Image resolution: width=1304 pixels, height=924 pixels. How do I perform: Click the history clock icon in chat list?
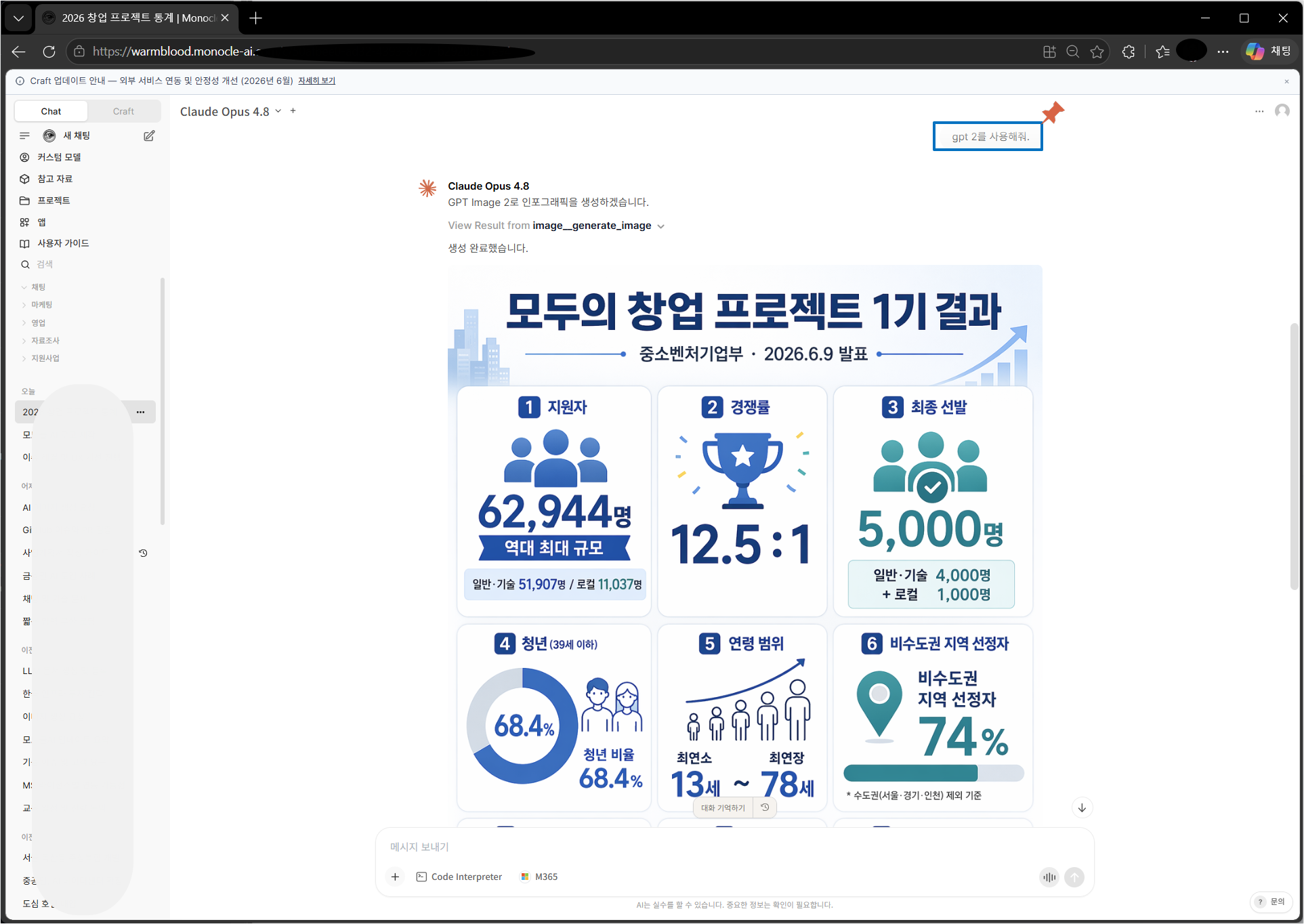tap(143, 553)
